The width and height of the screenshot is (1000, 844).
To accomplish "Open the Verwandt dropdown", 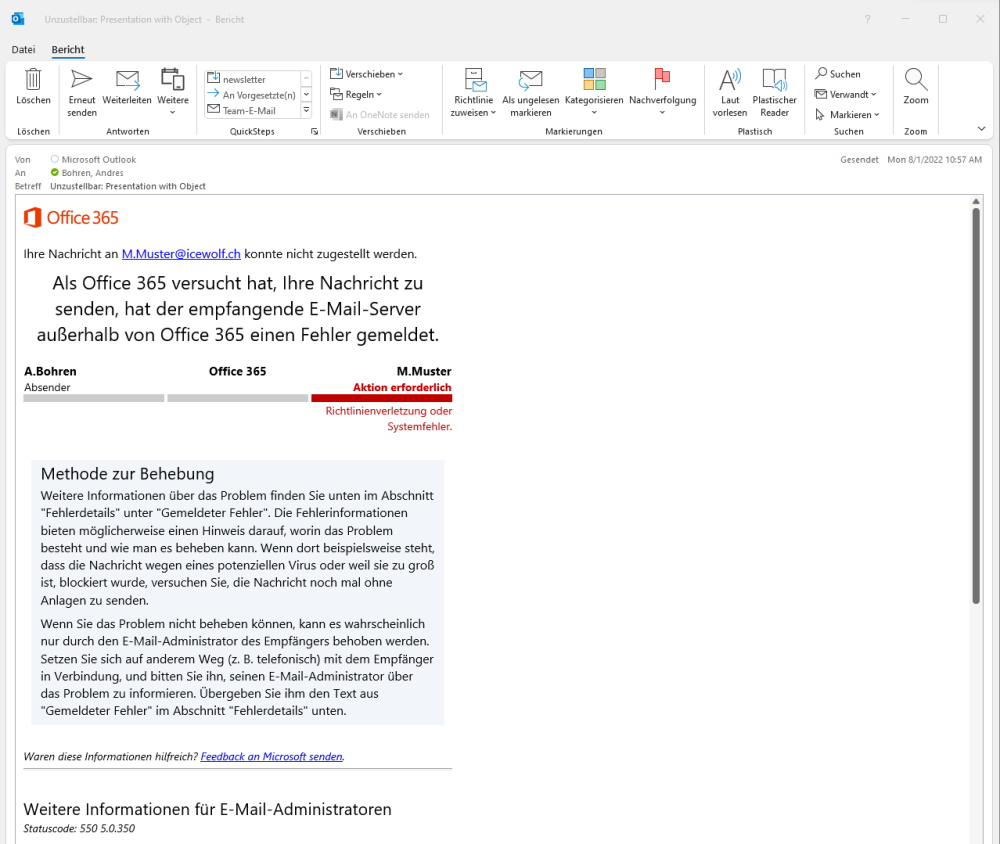I will click(x=846, y=94).
